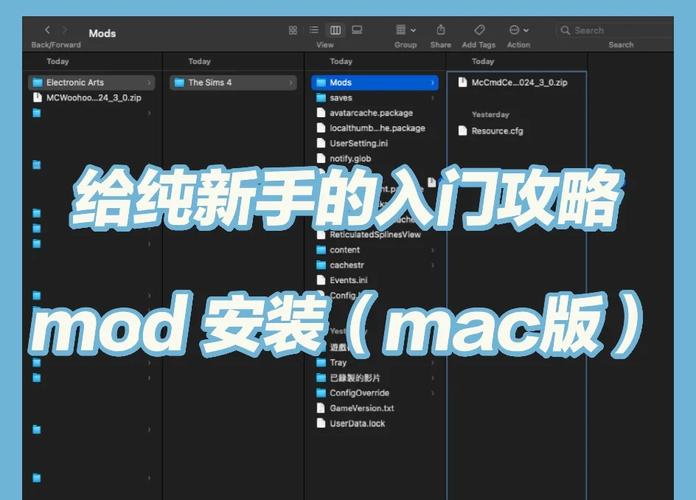
Task: Switch to list view
Action: [314, 31]
